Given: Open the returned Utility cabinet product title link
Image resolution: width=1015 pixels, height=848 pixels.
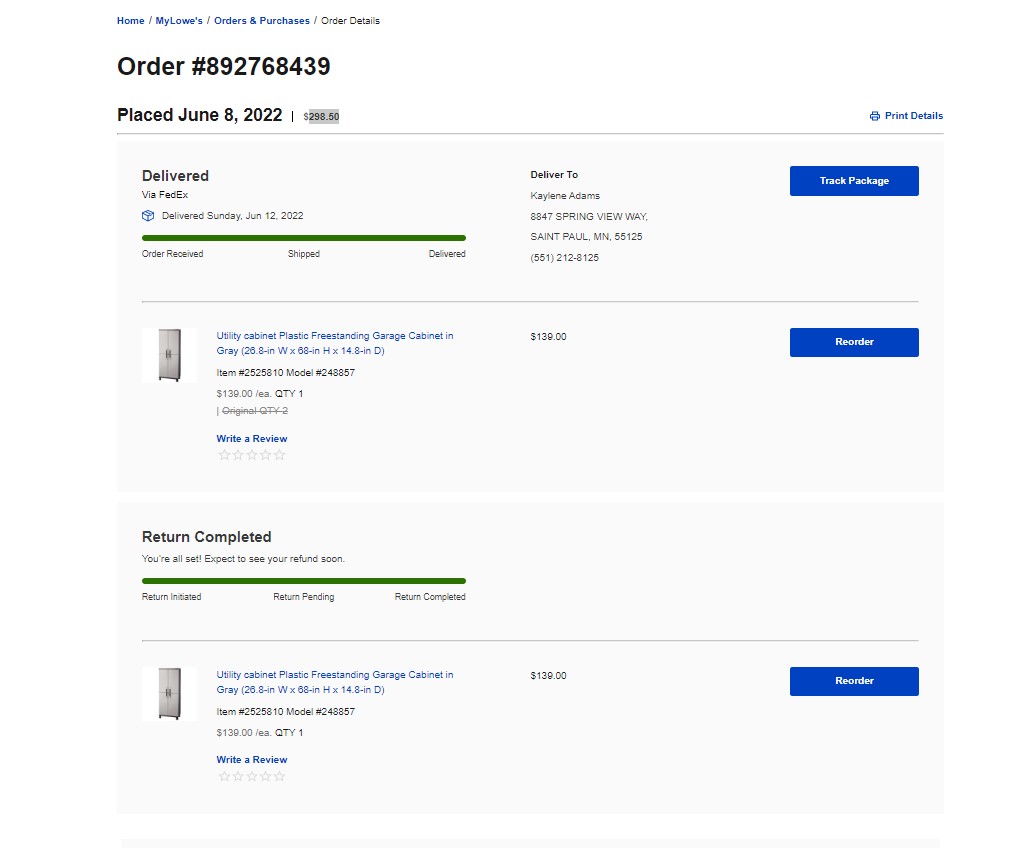Looking at the screenshot, I should coord(335,682).
